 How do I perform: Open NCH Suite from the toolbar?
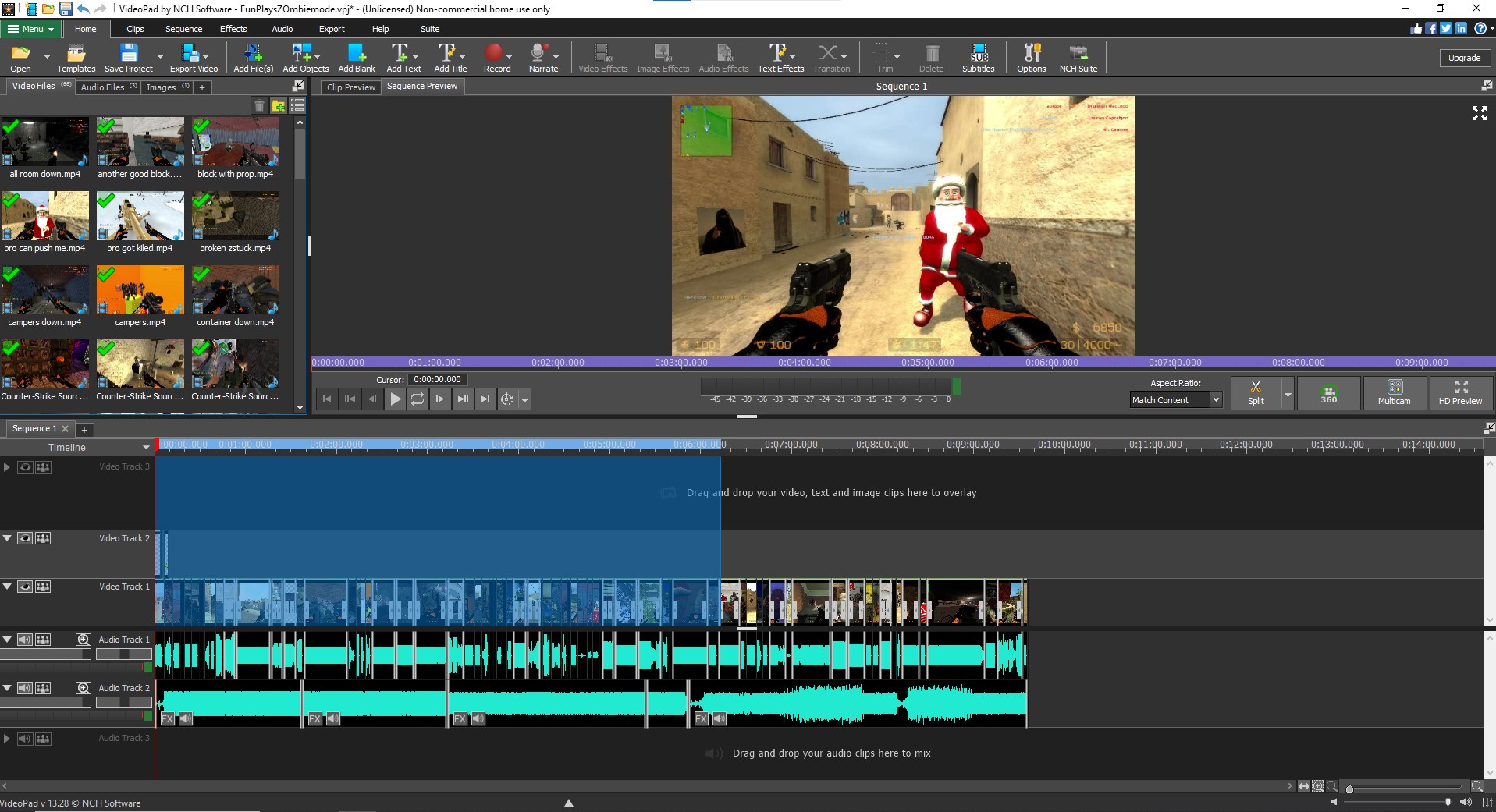[x=1078, y=58]
